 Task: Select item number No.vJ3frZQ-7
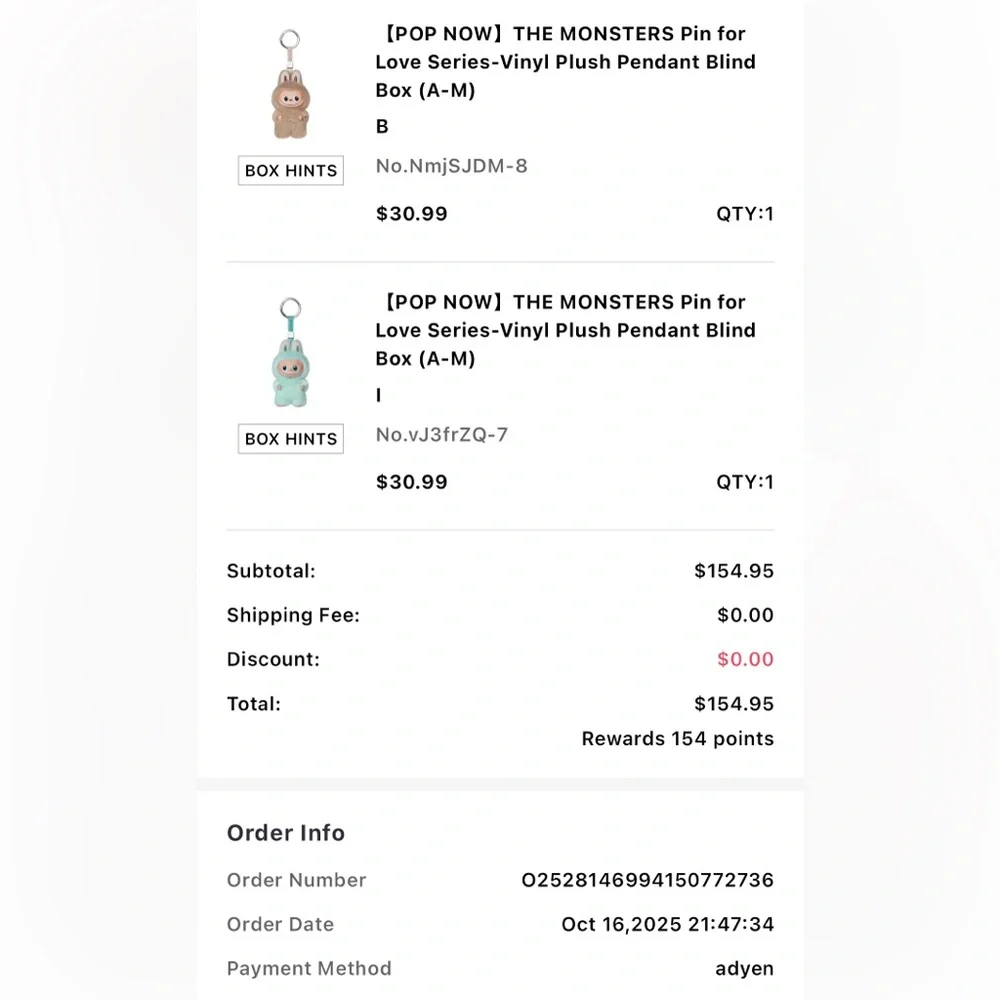click(x=442, y=434)
